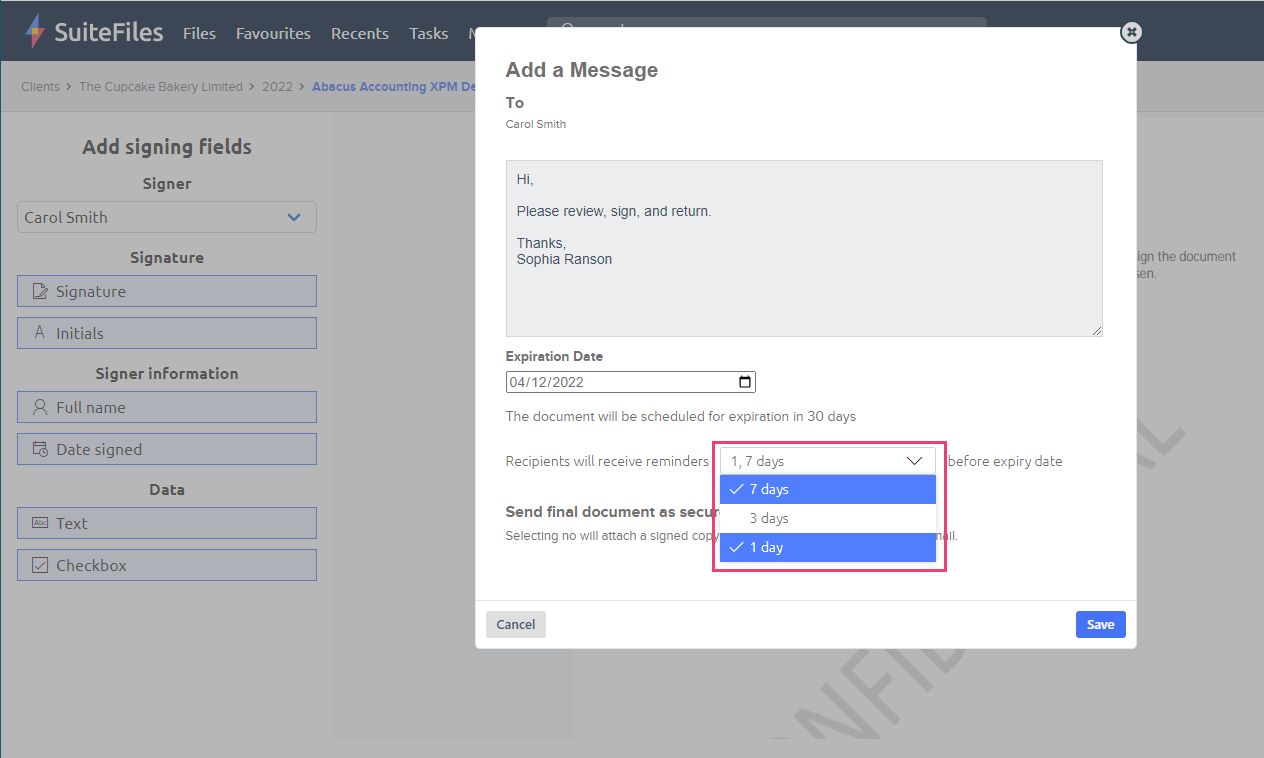This screenshot has height=758, width=1264.
Task: Go to the Recents menu
Action: point(359,34)
